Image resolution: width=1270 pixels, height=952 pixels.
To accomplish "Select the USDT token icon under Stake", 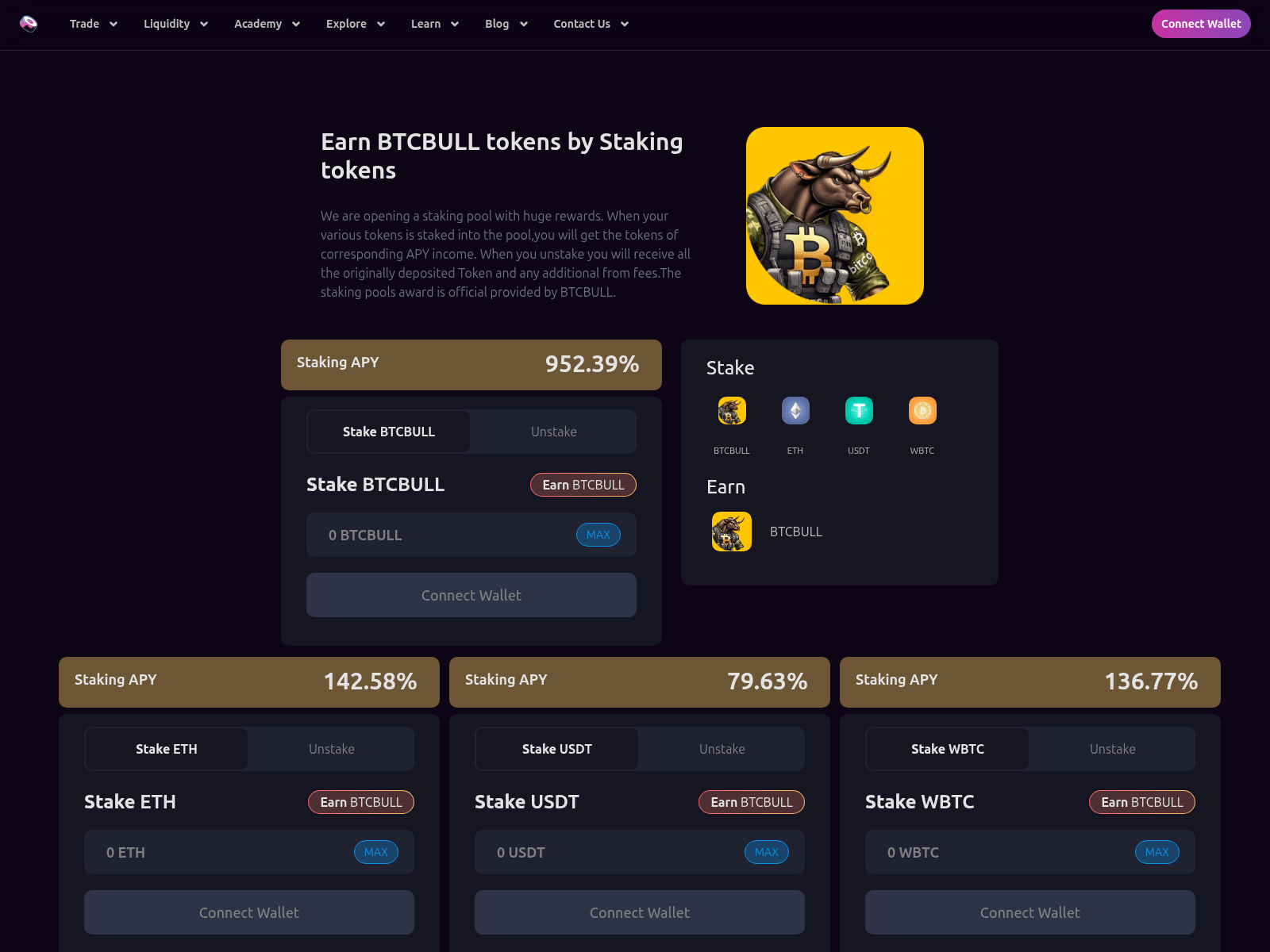I will (x=859, y=411).
